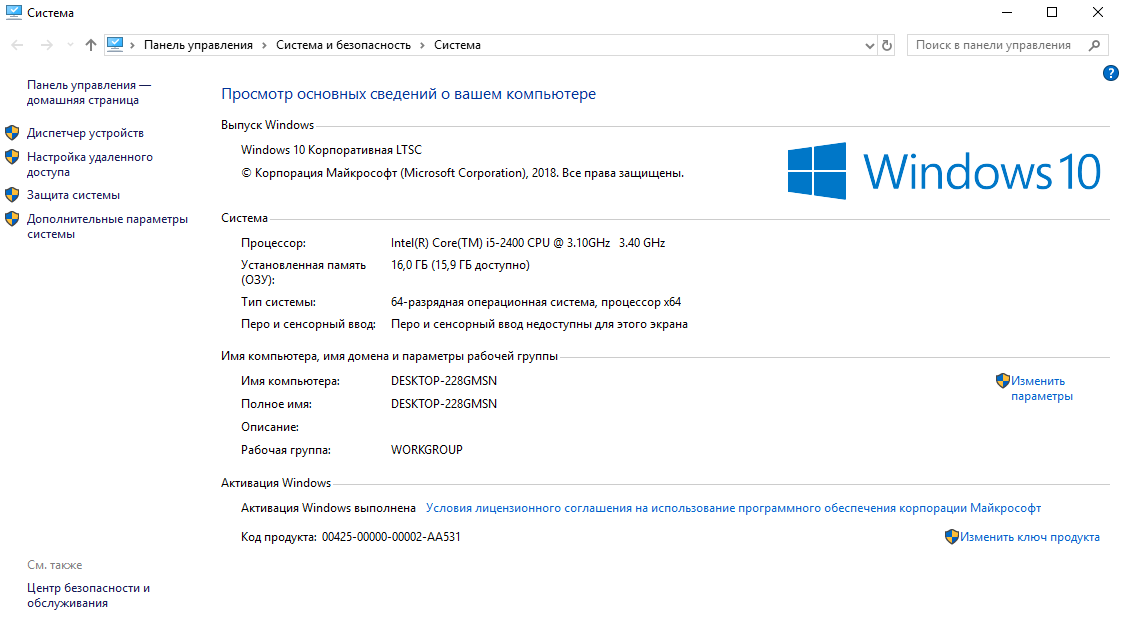Select 'Система и безопасность' breadcrumb
Screen dimensions: 1121x623
343,45
